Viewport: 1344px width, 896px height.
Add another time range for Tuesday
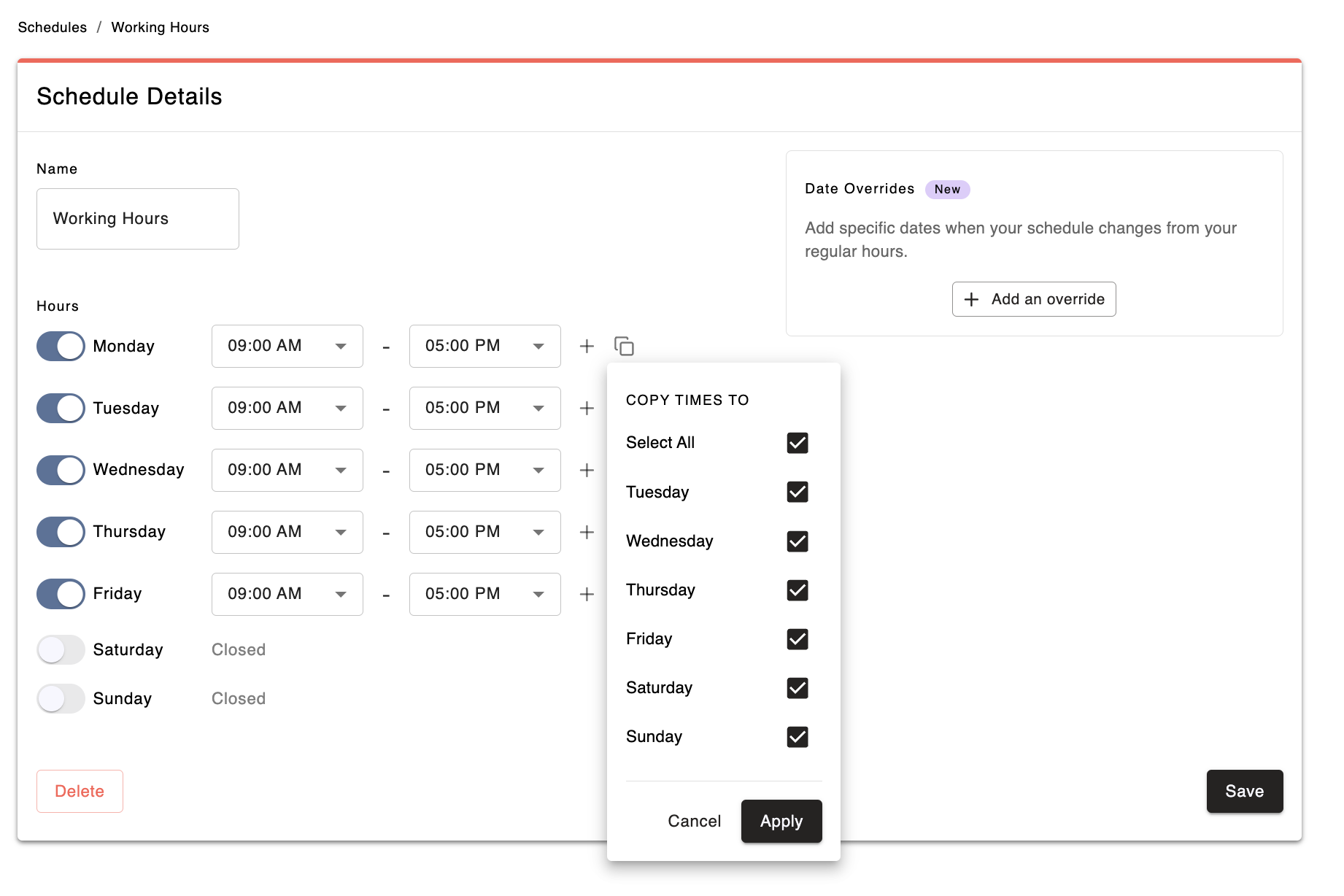[x=587, y=408]
